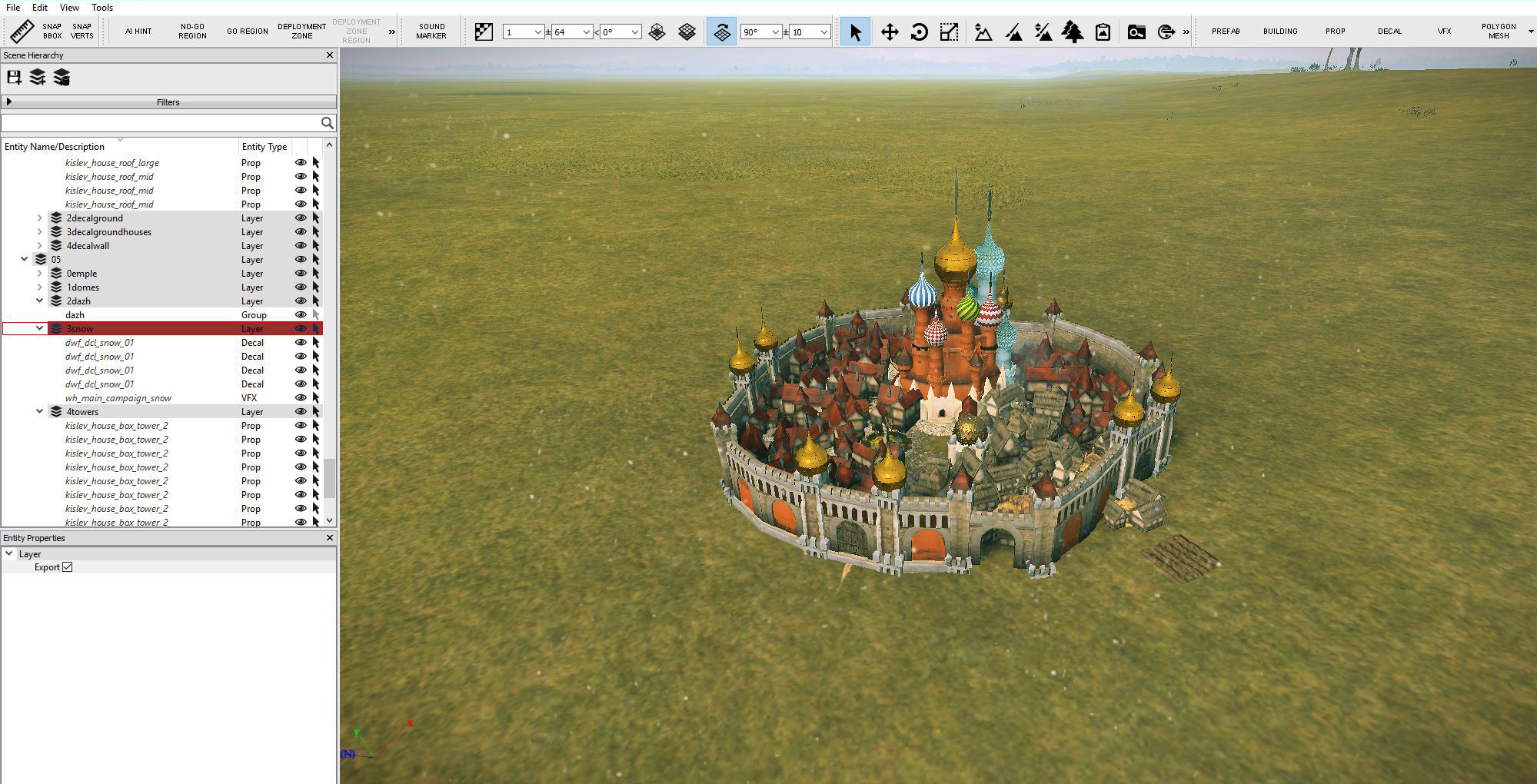The height and width of the screenshot is (784, 1537).
Task: Click the selectable arrow for 2decalground
Action: click(316, 218)
